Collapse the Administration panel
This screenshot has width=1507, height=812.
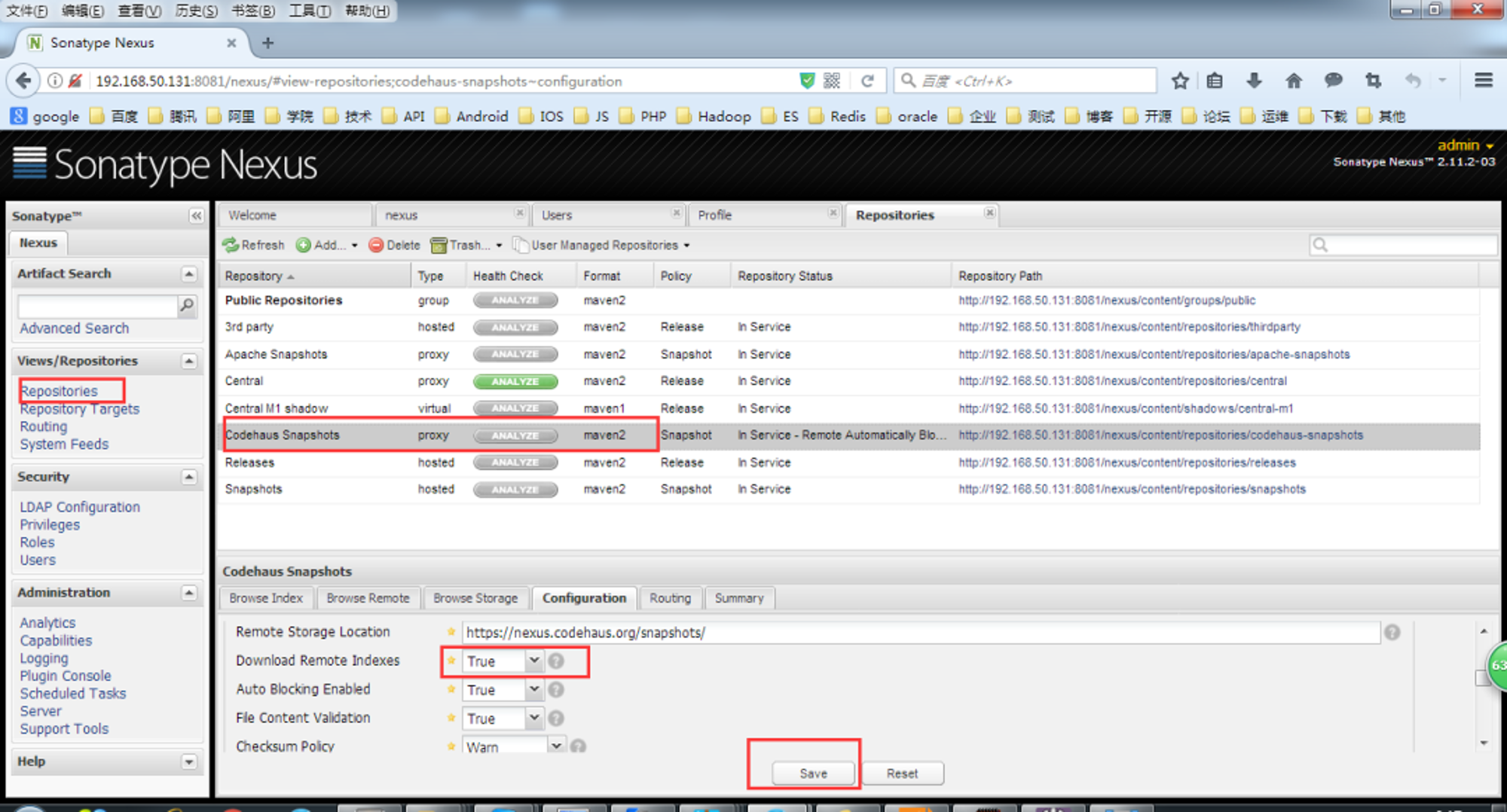(x=189, y=593)
